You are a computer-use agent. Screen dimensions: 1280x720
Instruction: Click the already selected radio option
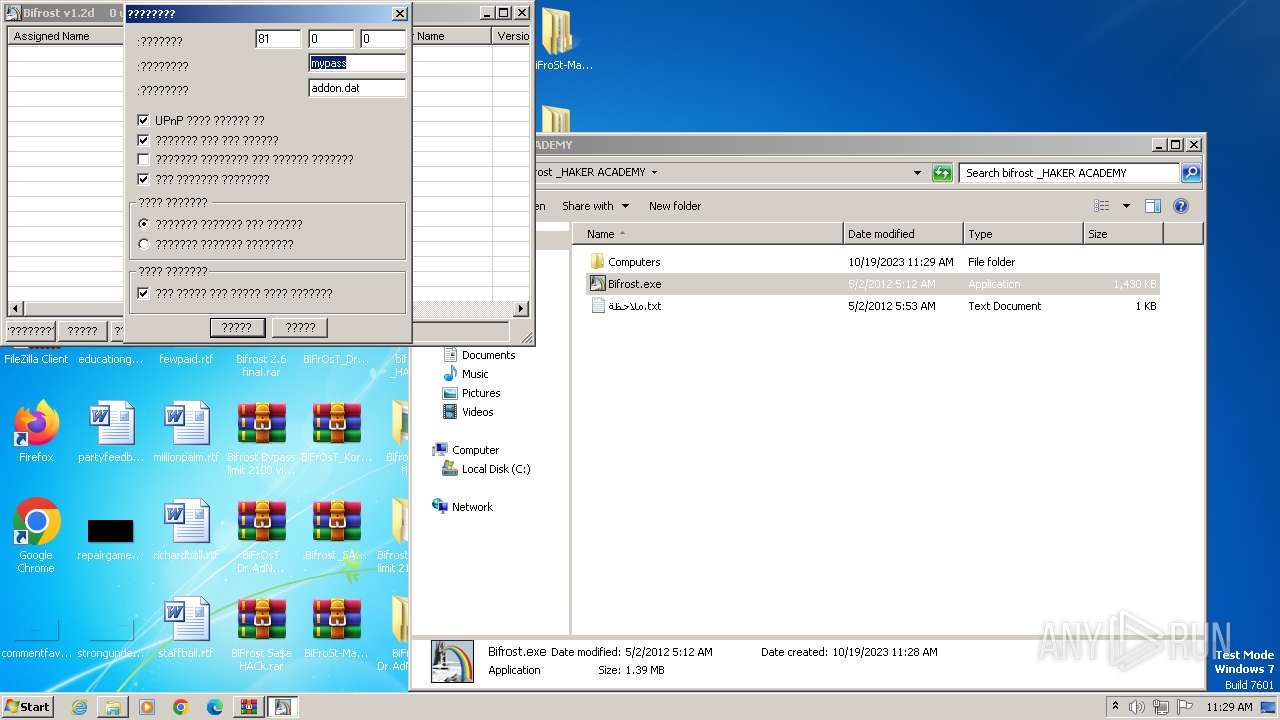point(144,225)
